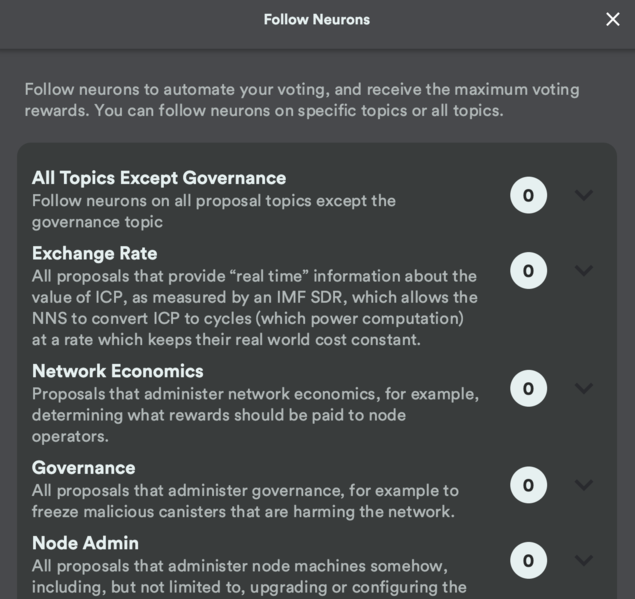Close the Follow Neurons dialog
Viewport: 635px width, 599px height.
point(612,20)
